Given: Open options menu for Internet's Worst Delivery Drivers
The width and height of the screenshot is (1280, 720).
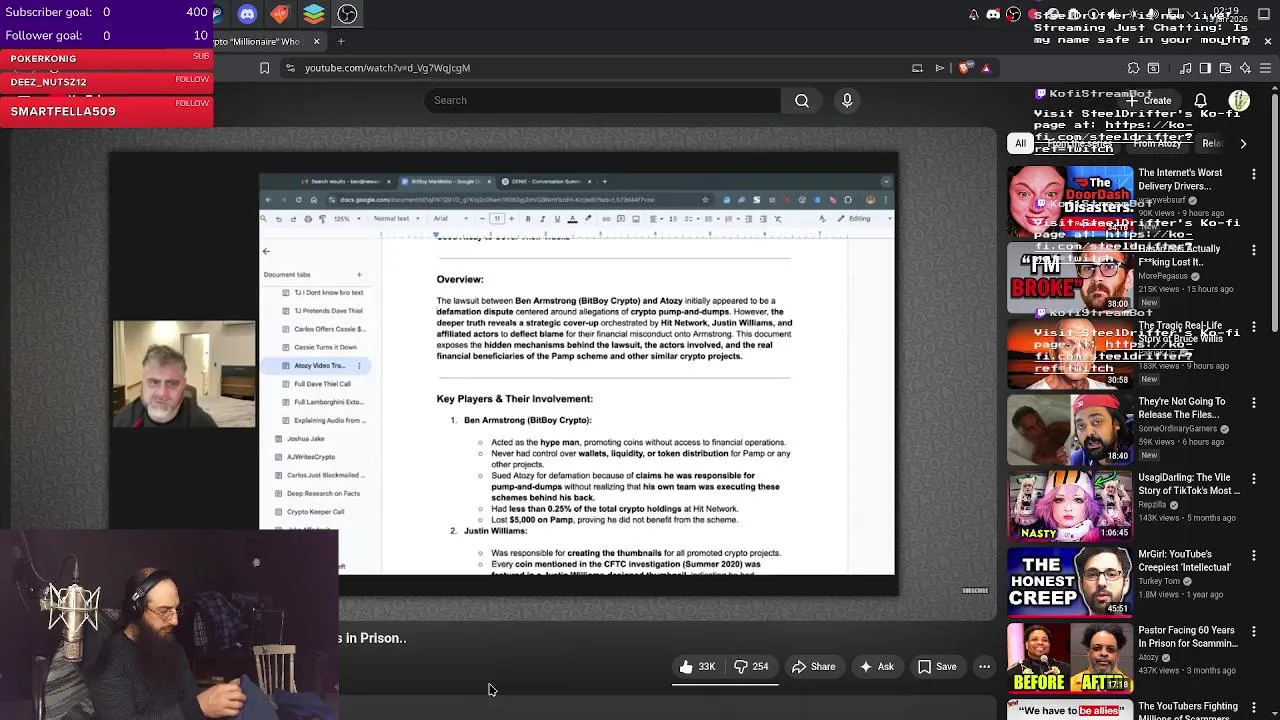Looking at the screenshot, I should (1253, 174).
